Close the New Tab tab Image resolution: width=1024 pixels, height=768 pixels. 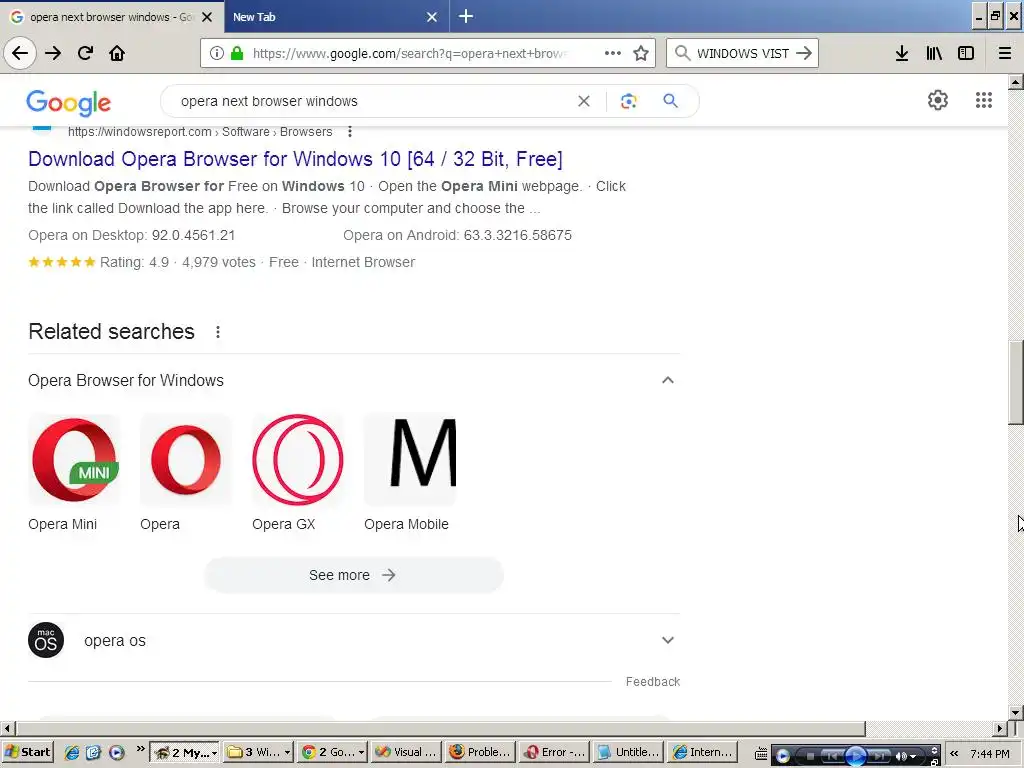pos(432,17)
